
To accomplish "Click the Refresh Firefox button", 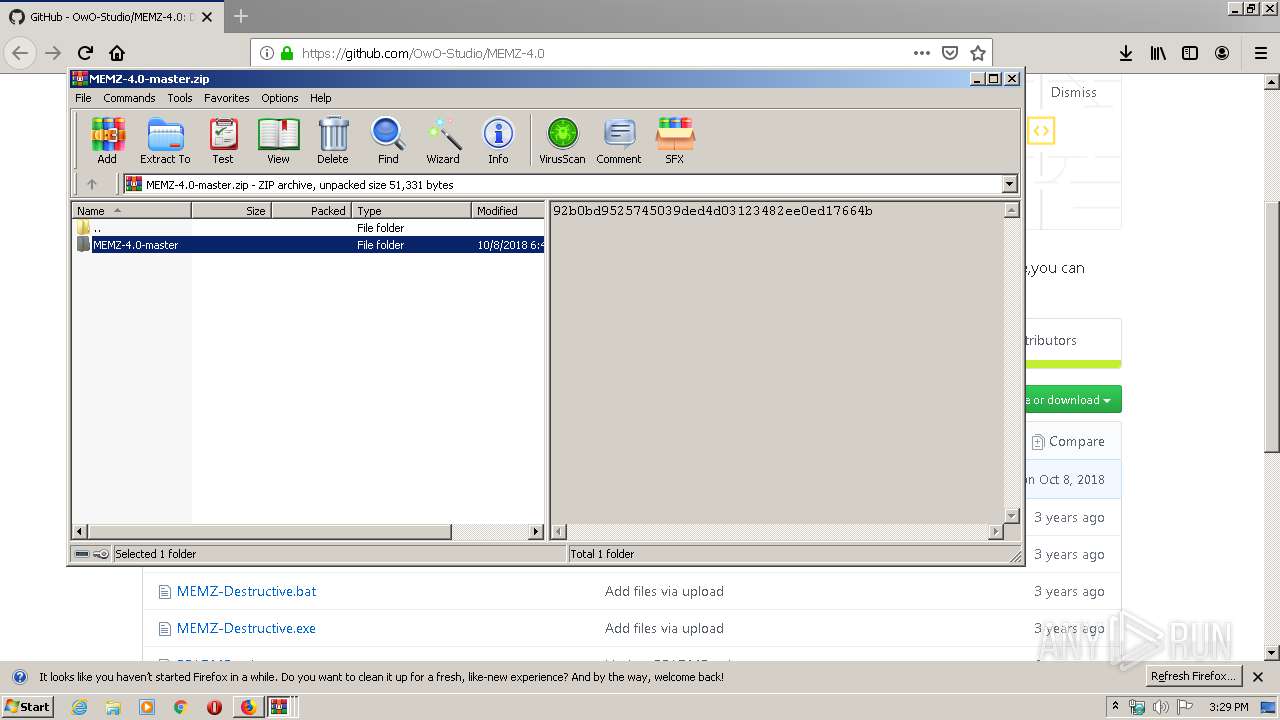I will coord(1194,676).
